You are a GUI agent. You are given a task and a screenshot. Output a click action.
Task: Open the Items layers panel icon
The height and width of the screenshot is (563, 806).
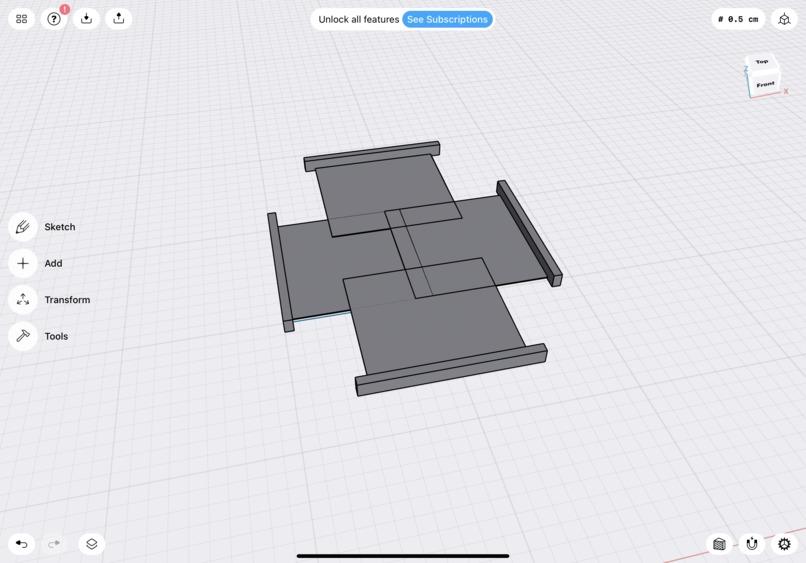point(91,543)
